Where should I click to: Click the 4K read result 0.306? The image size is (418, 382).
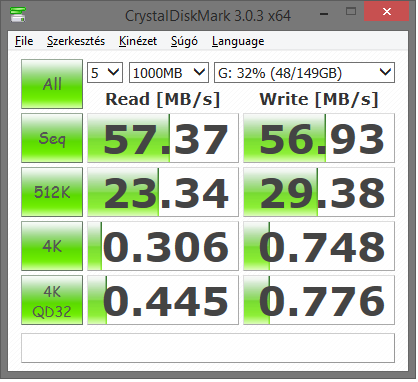(163, 246)
